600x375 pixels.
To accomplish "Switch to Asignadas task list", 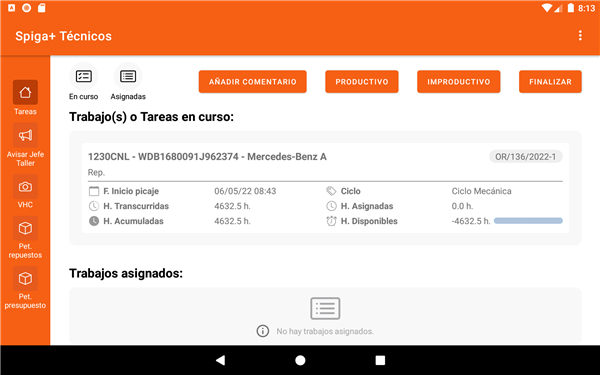I will [x=128, y=76].
